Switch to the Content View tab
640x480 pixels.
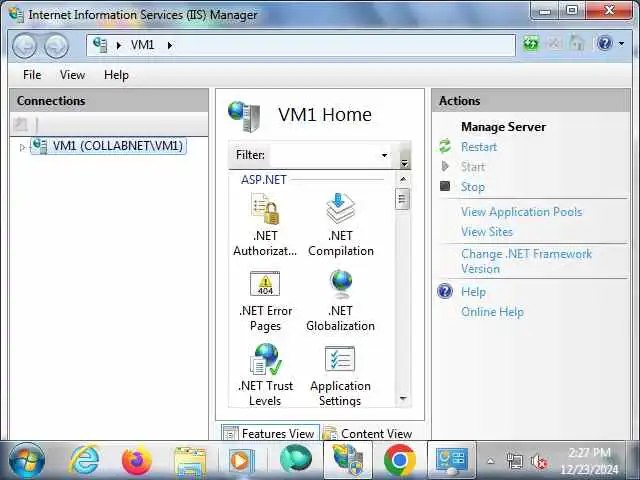click(368, 433)
